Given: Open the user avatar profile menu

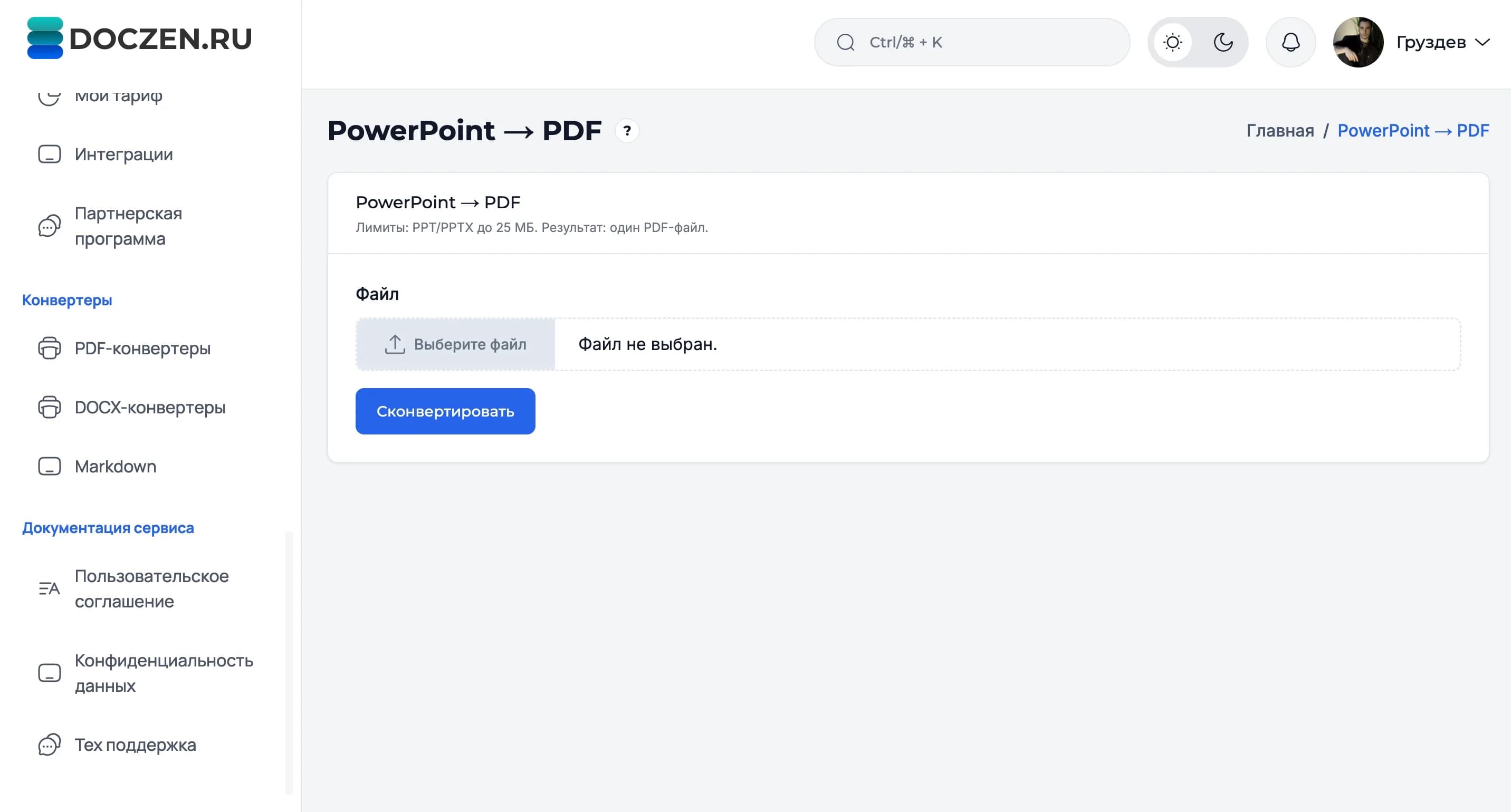Looking at the screenshot, I should (1358, 42).
